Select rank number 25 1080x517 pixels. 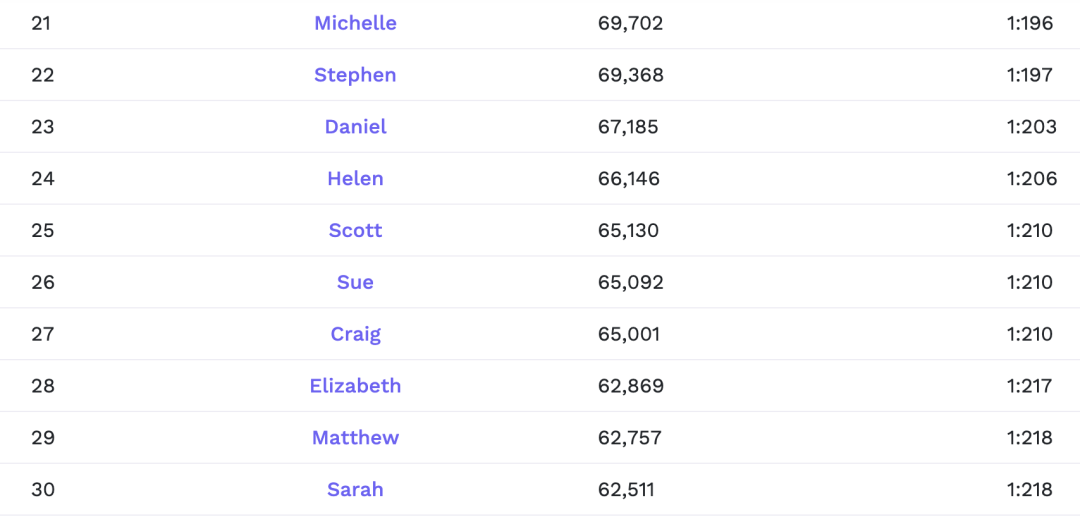[43, 231]
